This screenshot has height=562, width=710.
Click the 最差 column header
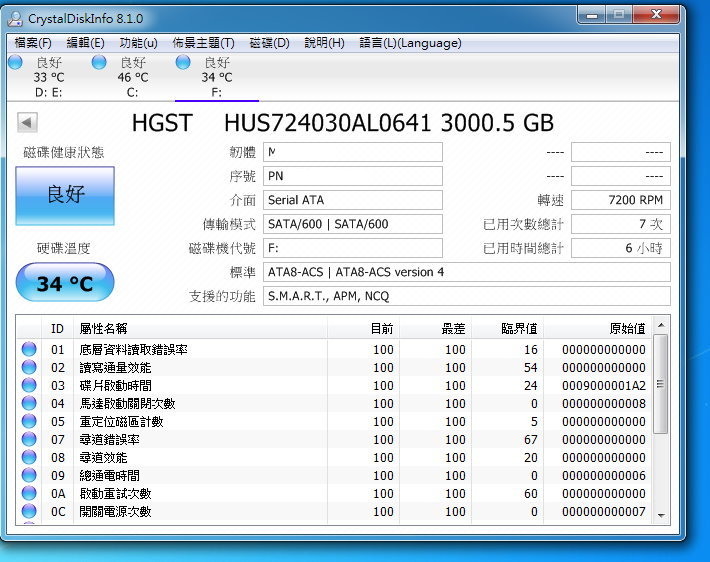tap(436, 328)
